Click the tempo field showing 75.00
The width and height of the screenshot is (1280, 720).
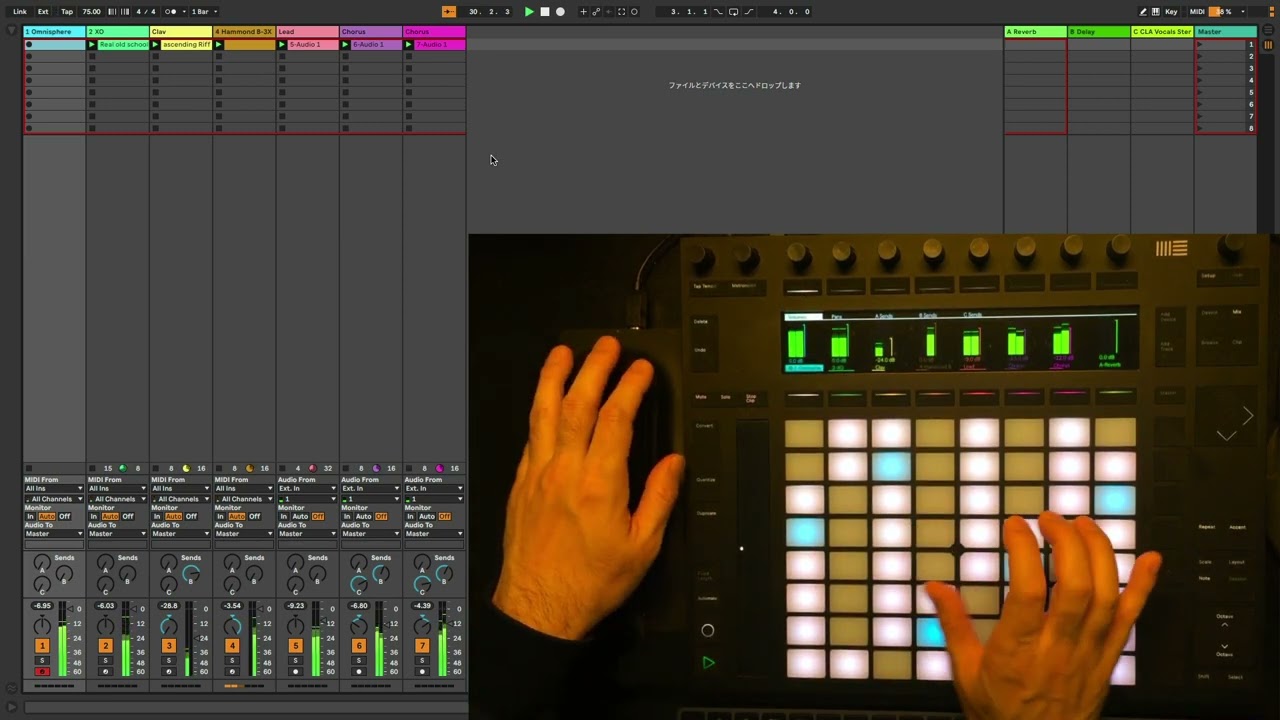coord(91,12)
